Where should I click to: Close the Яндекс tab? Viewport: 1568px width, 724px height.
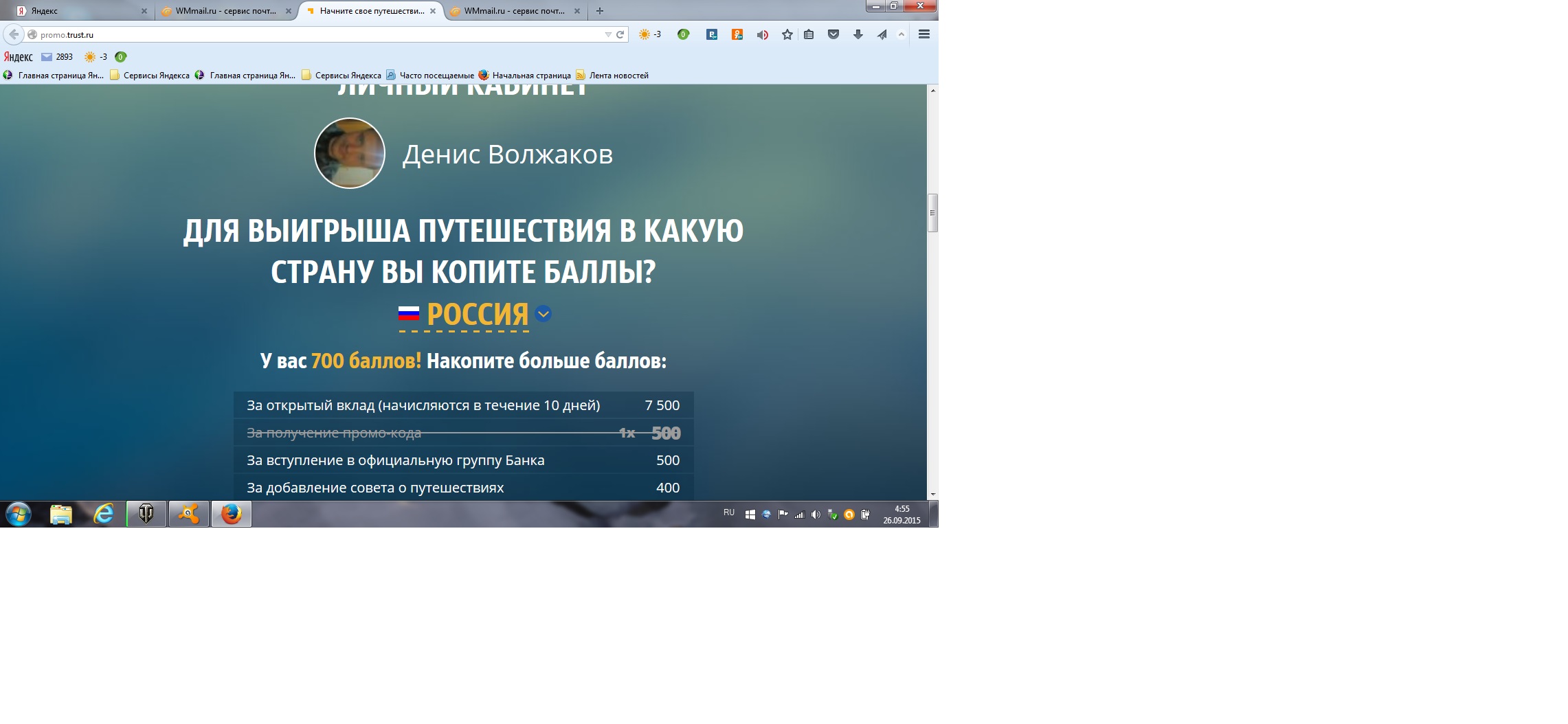pos(144,11)
